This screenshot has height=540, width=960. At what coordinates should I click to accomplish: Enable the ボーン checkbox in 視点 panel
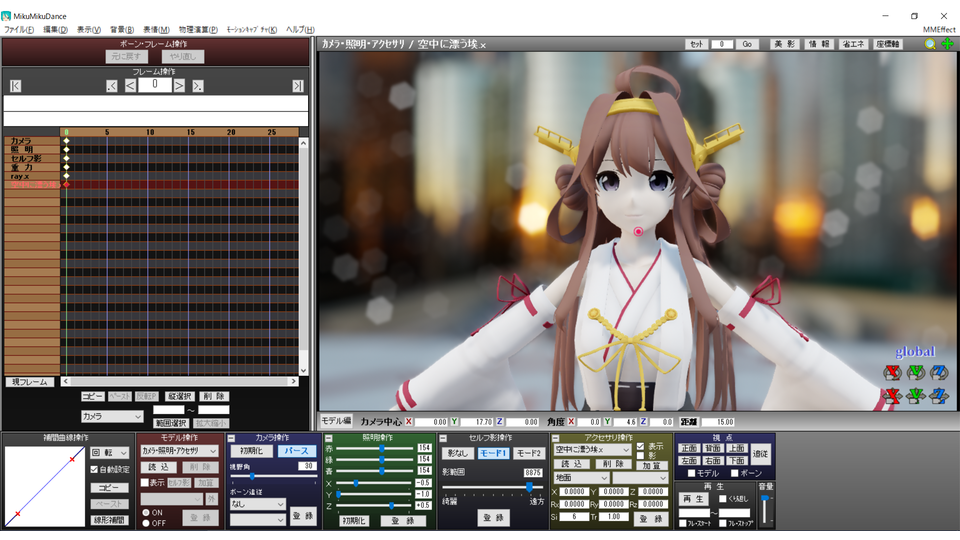[x=734, y=473]
